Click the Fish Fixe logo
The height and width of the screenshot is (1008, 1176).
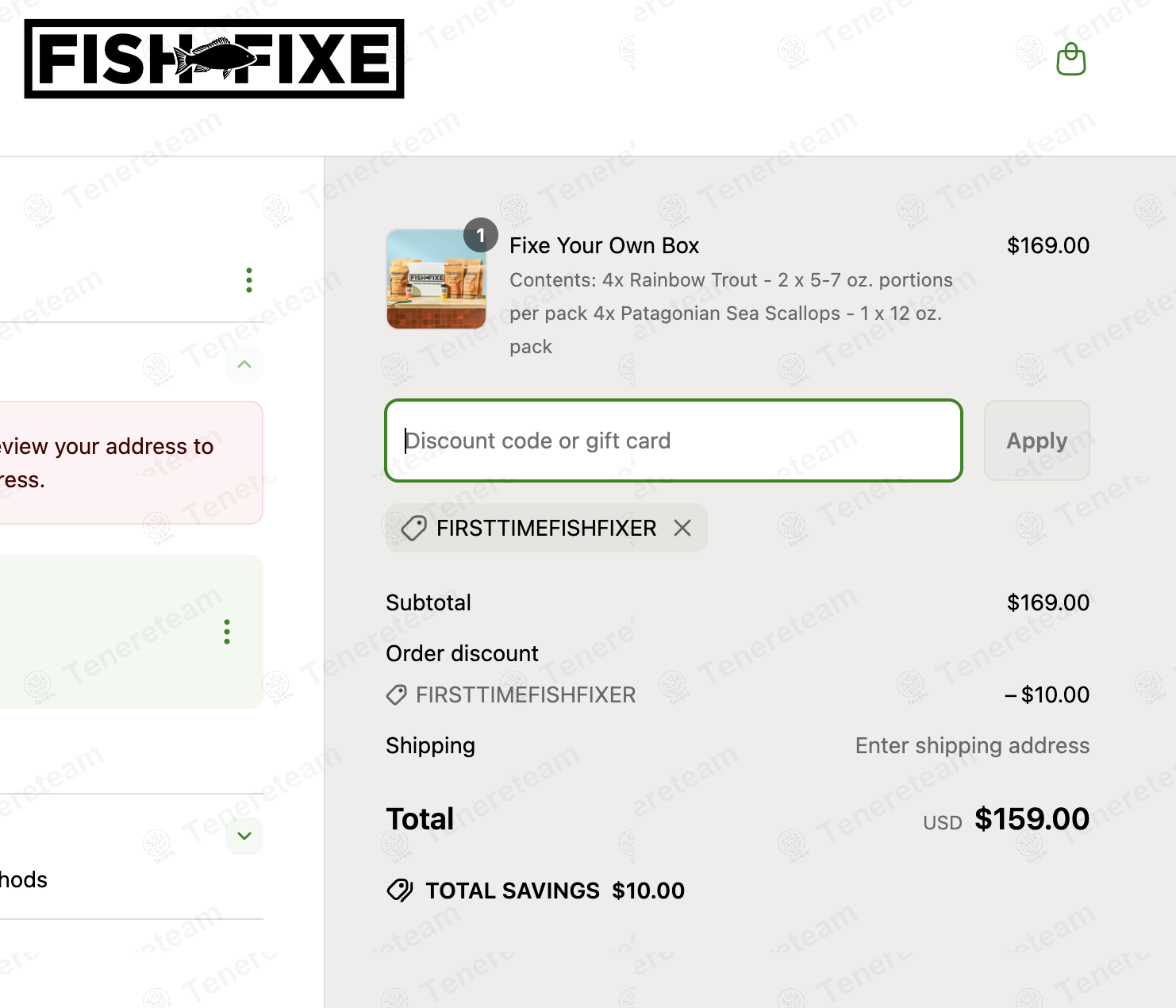tap(214, 60)
